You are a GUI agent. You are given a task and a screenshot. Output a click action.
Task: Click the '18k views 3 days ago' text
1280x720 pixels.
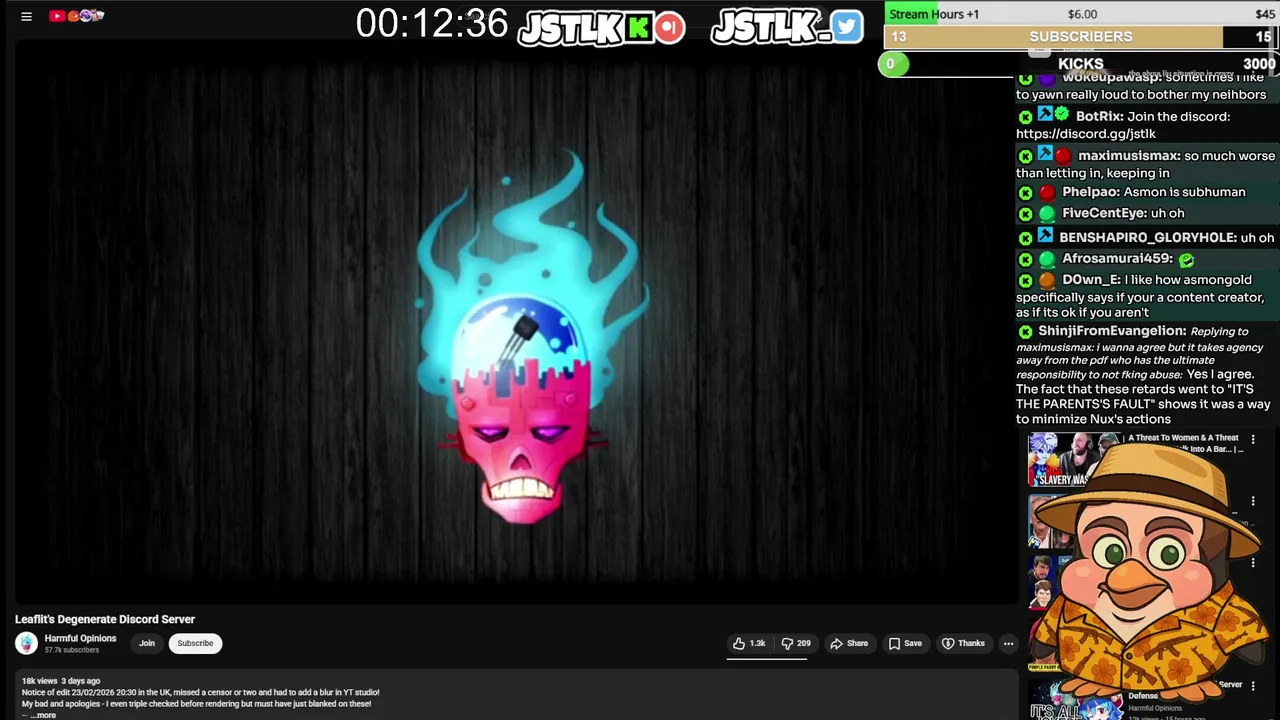pos(61,681)
